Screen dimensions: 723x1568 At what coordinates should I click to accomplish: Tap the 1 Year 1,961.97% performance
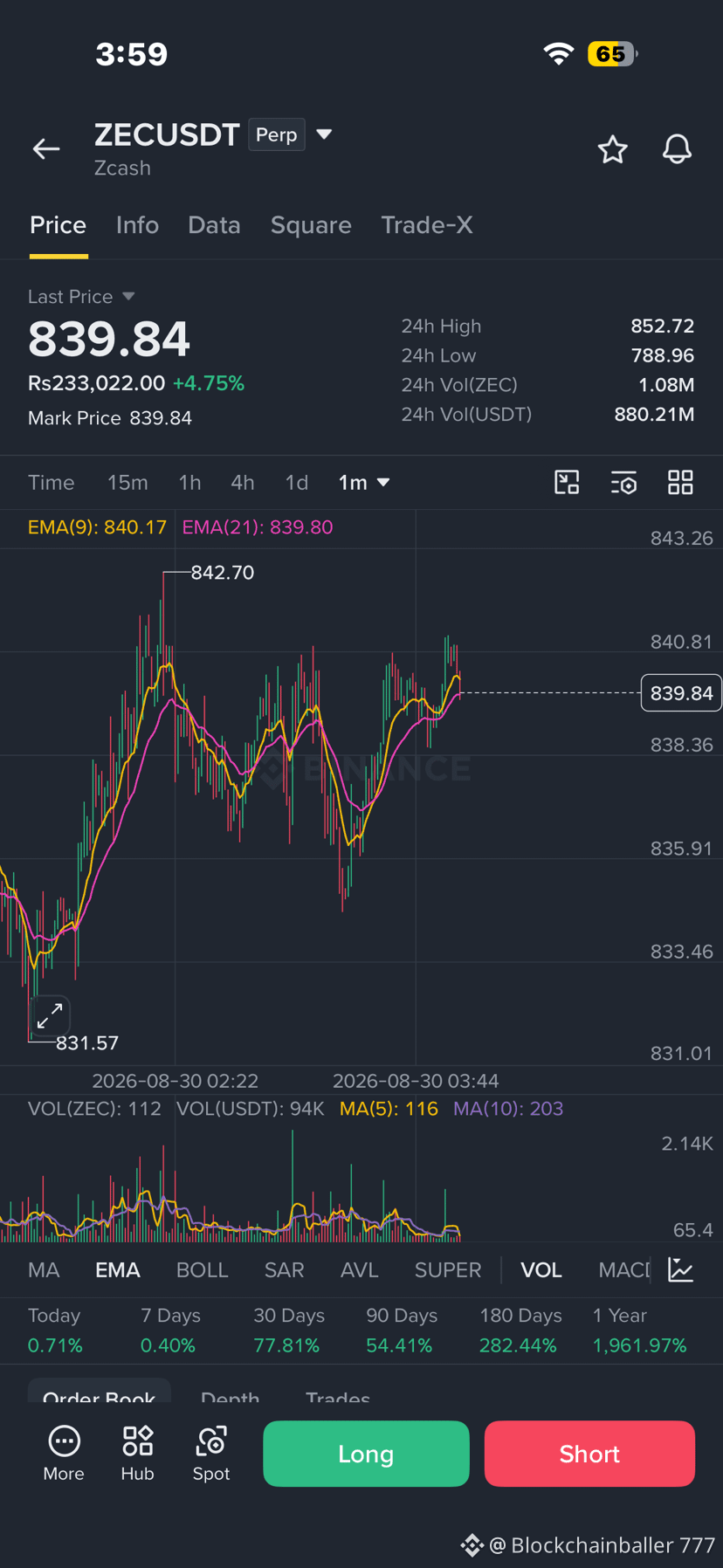[640, 1331]
